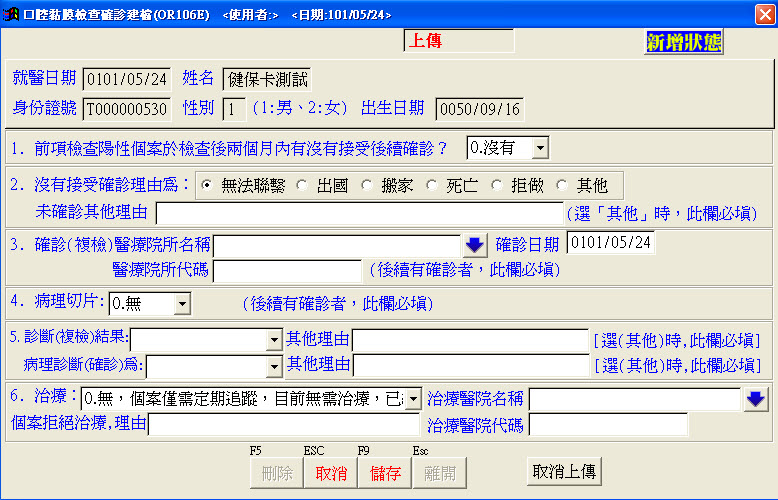Click the 治療醫院代碼 input field
The image size is (778, 500).
[x=608, y=425]
